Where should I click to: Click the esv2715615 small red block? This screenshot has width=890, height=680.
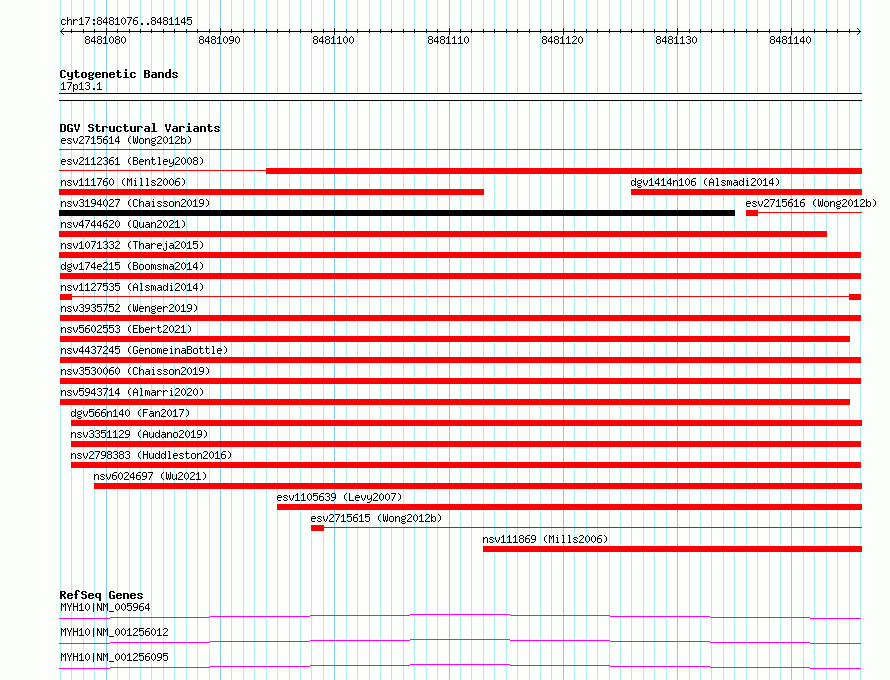317,528
